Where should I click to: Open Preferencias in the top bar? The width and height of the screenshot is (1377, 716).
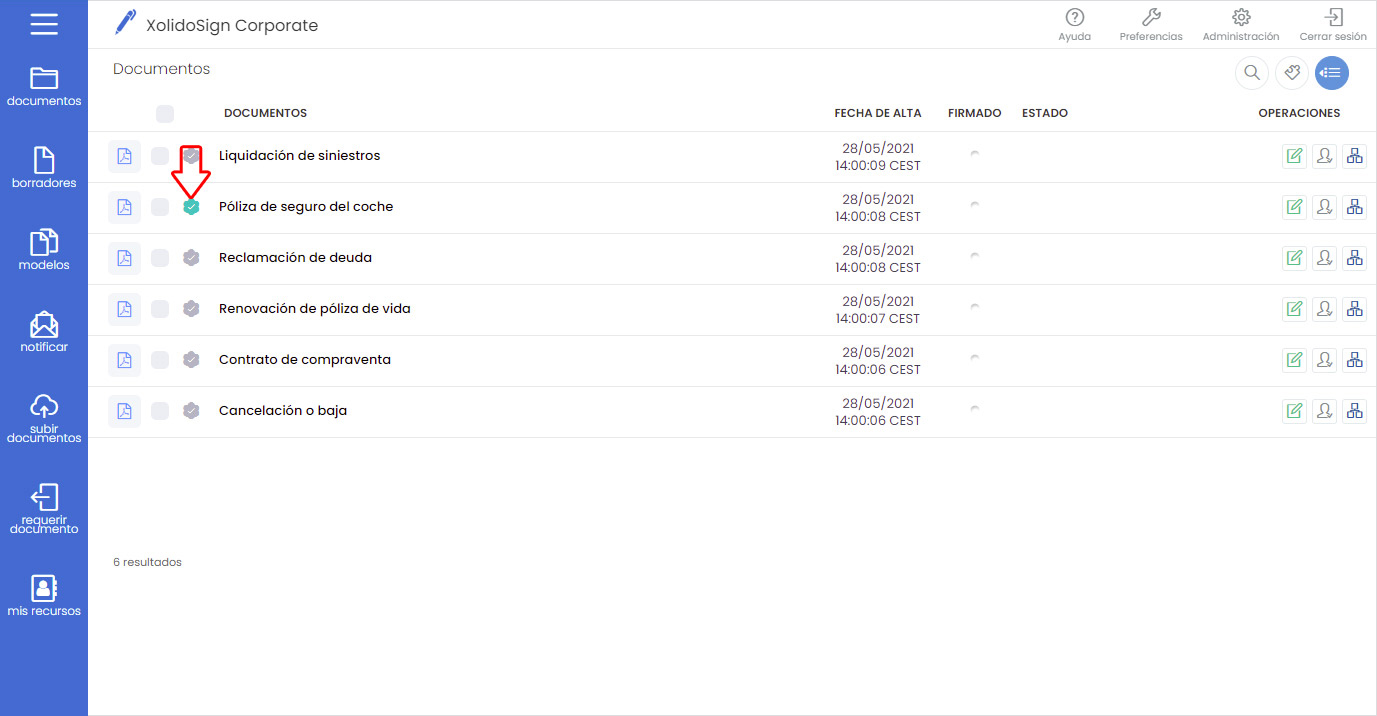(1150, 25)
